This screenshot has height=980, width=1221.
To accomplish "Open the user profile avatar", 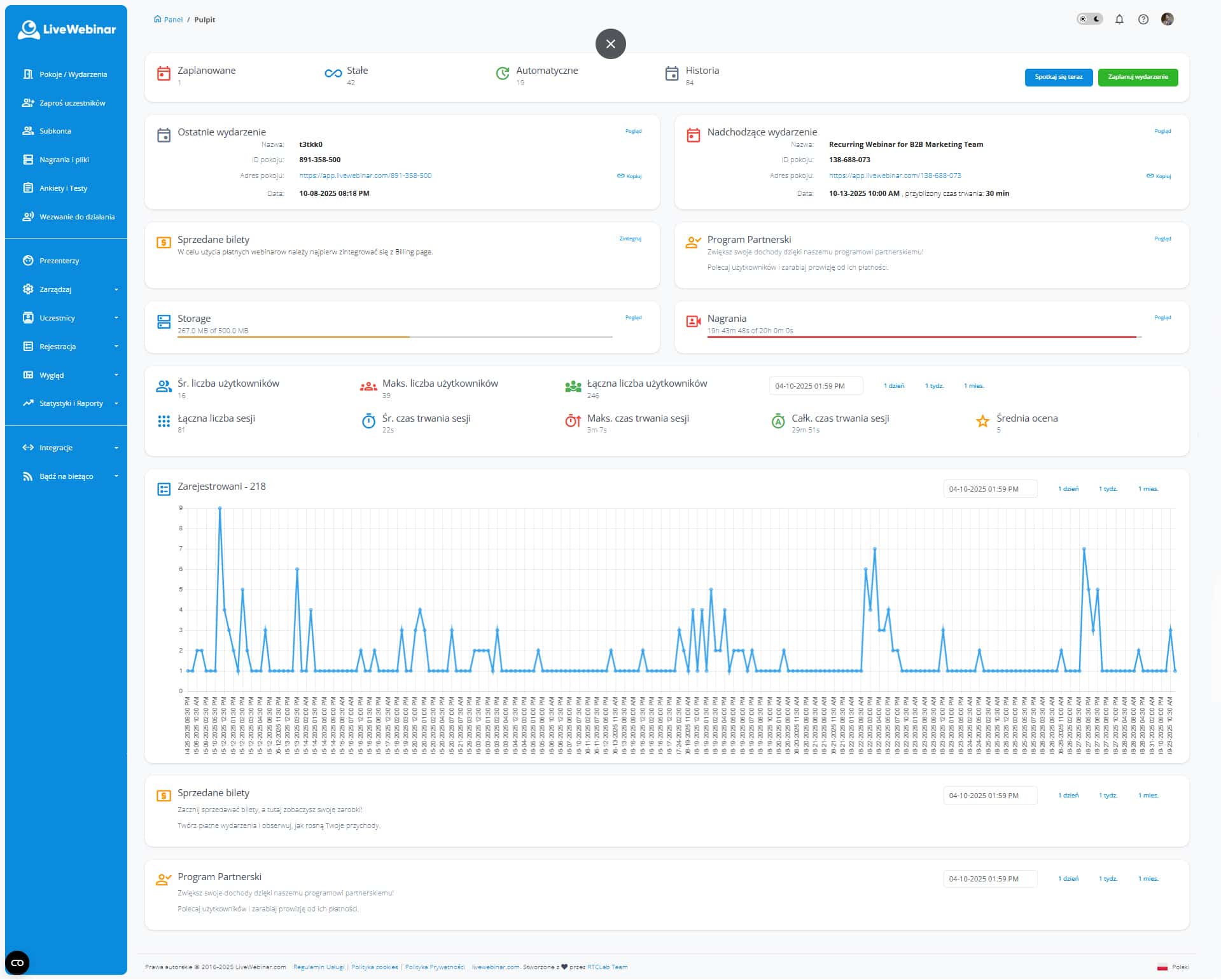I will click(1167, 20).
